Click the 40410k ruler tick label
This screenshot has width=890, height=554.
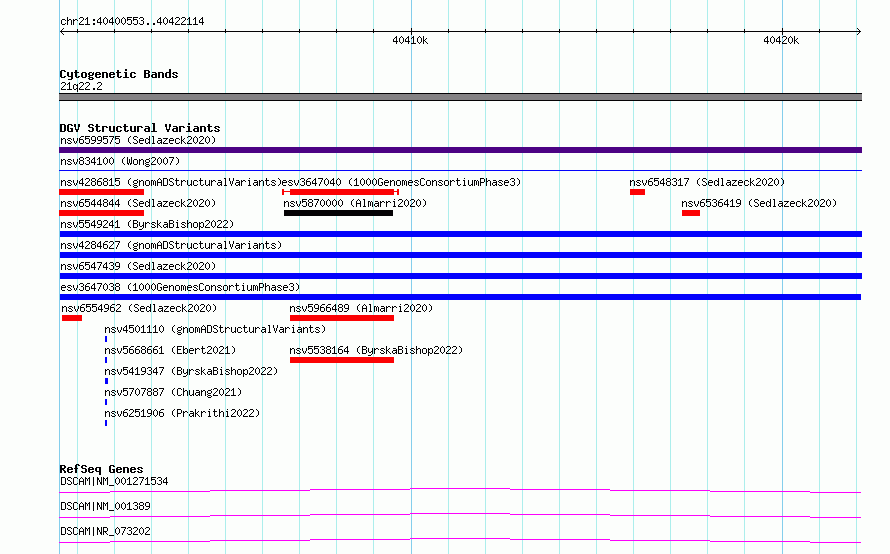click(x=410, y=40)
